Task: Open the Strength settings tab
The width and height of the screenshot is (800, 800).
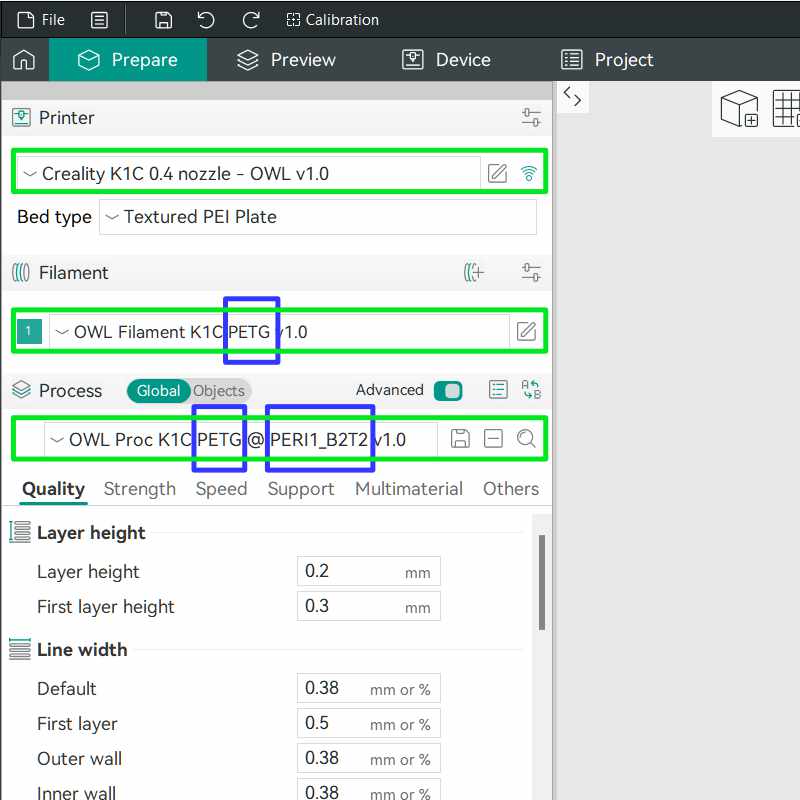Action: [x=139, y=489]
